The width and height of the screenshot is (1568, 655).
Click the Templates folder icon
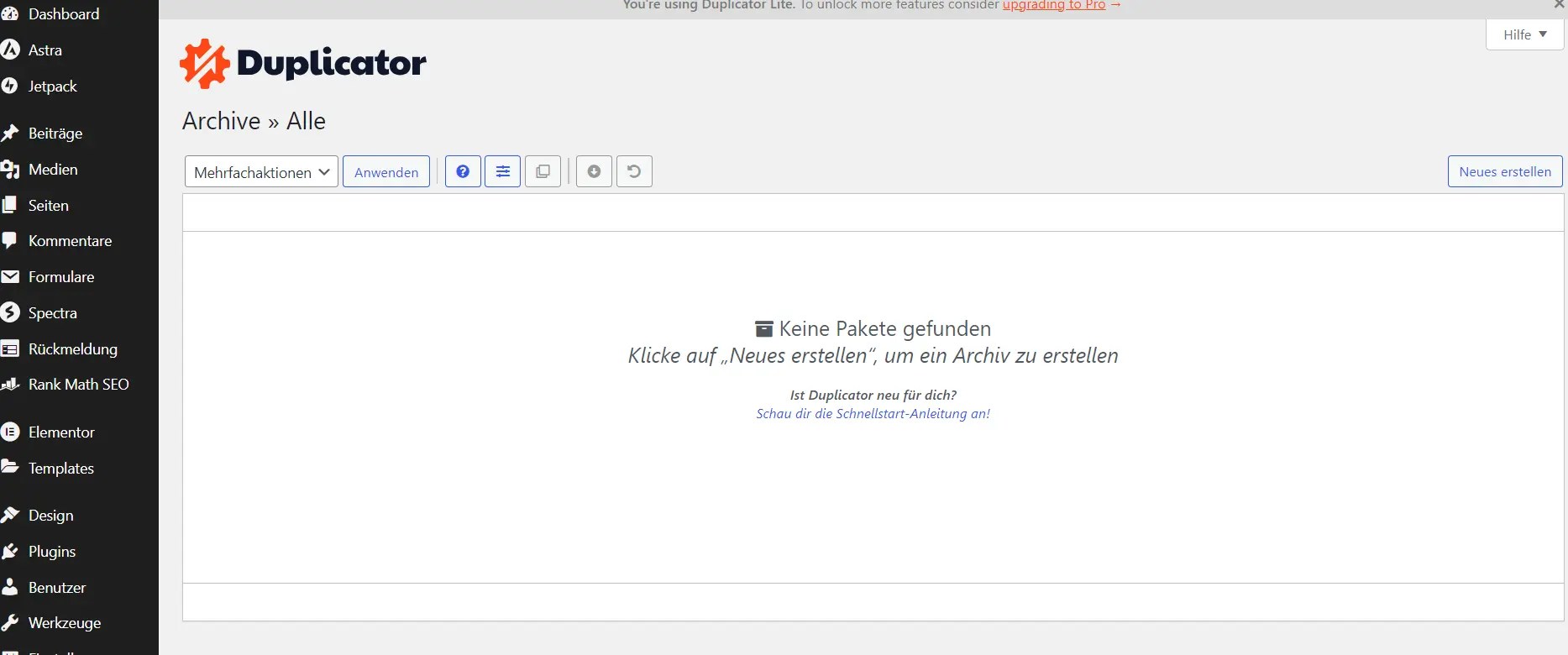point(9,467)
